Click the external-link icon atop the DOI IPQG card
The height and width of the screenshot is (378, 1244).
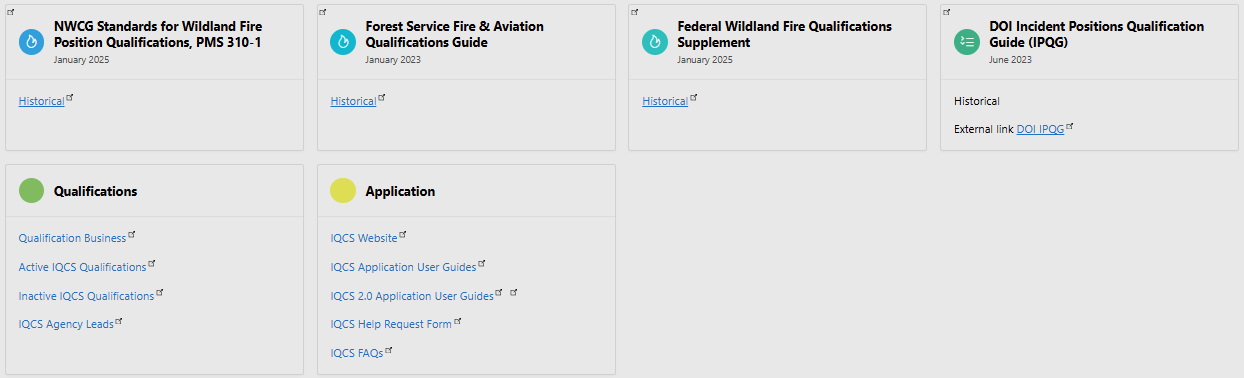point(946,12)
